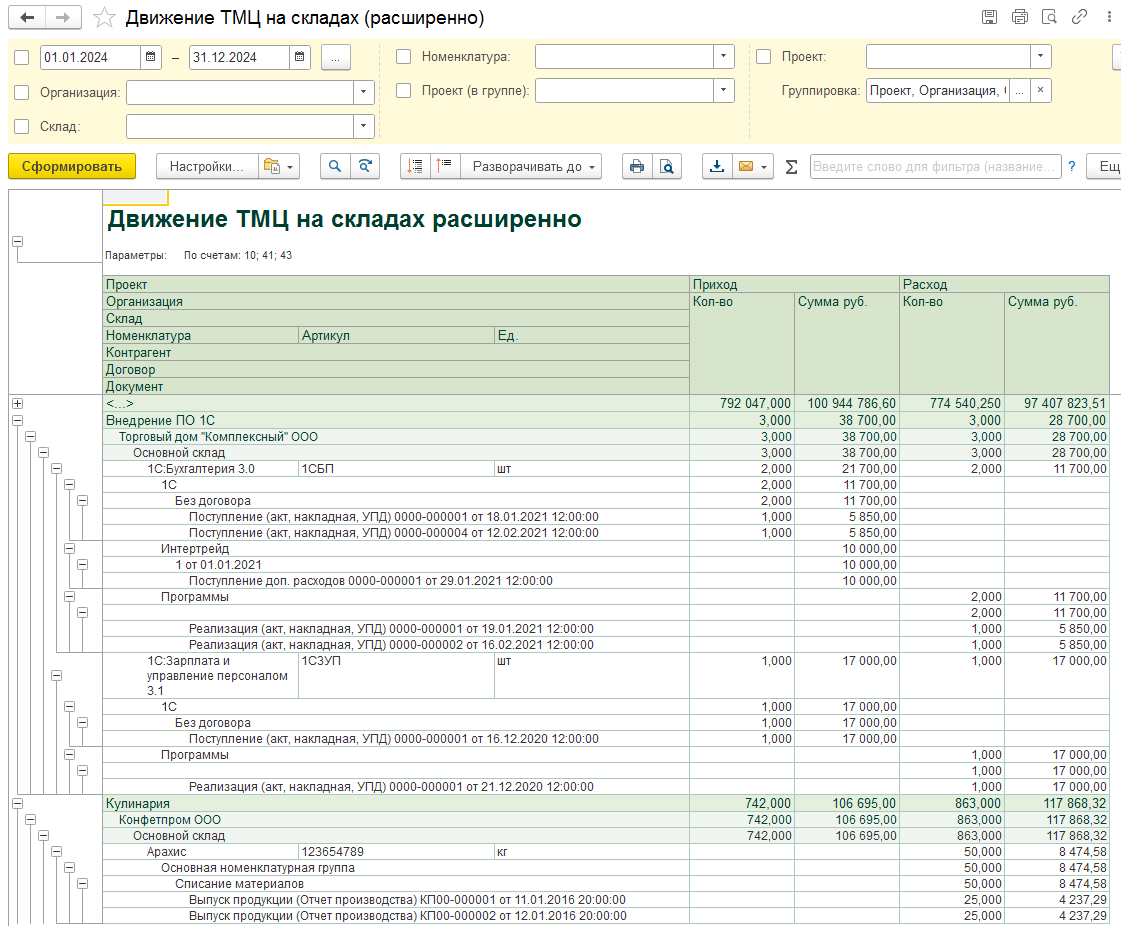Focus the start date field 01.01.2024

(91, 57)
